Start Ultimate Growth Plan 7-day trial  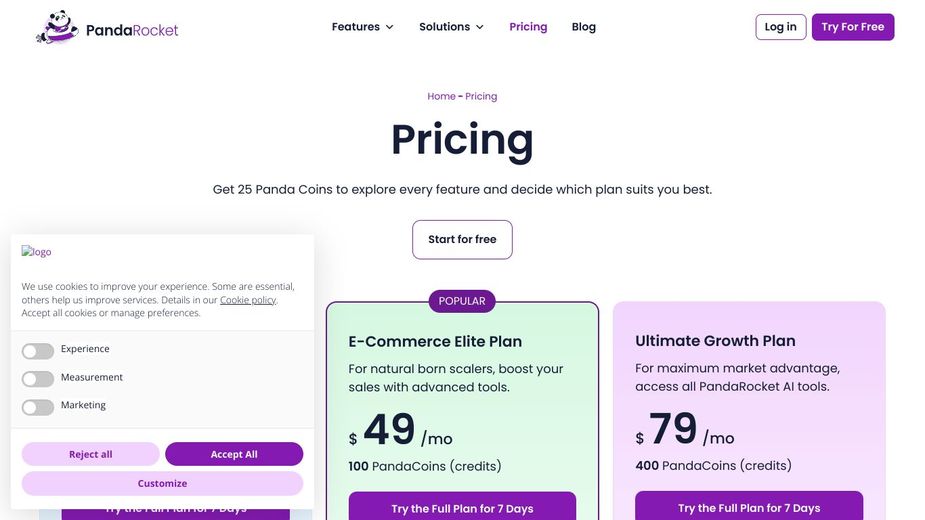(749, 507)
